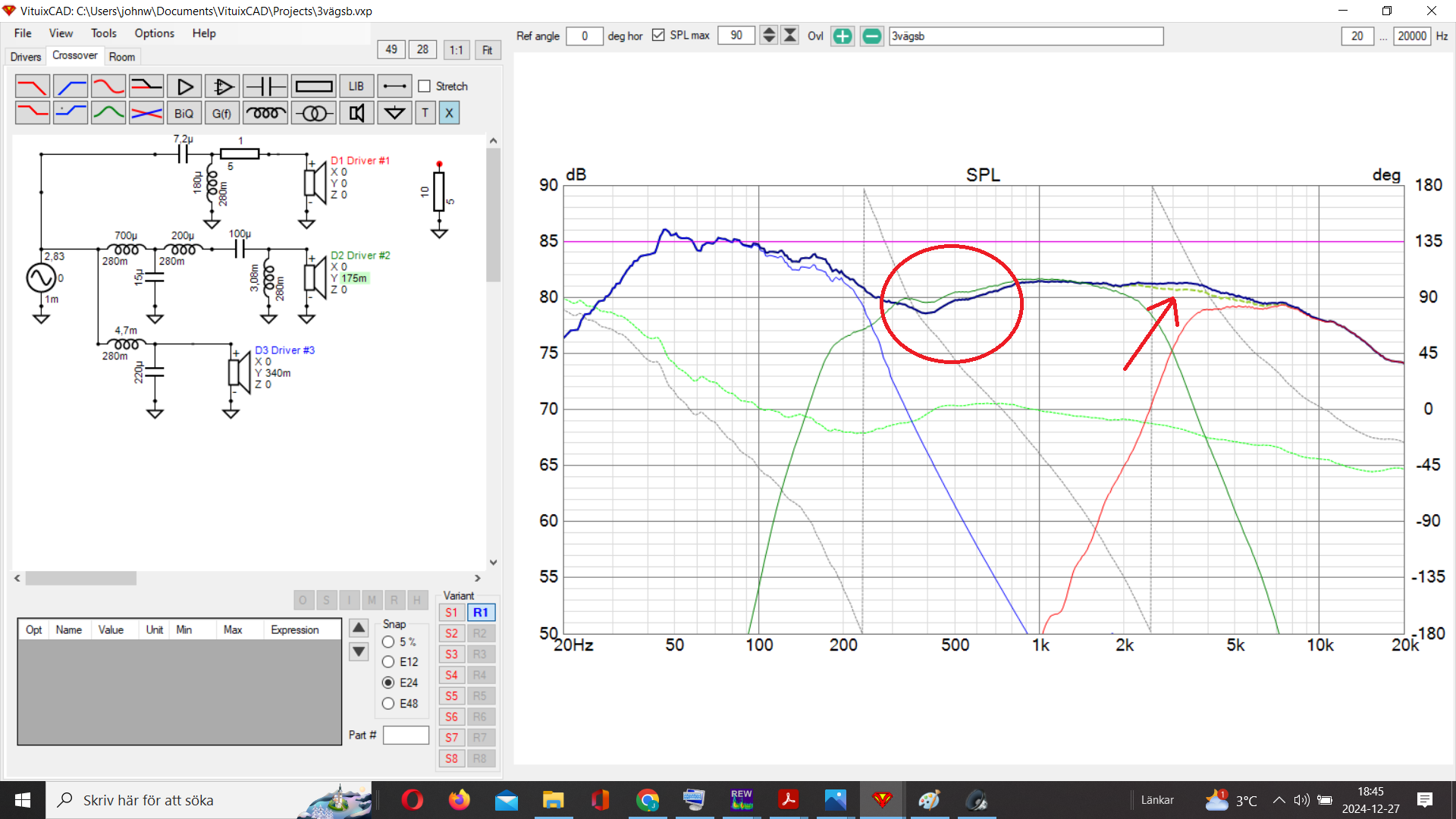
Task: Click schematic scrollbar down arrow
Action: pos(494,563)
